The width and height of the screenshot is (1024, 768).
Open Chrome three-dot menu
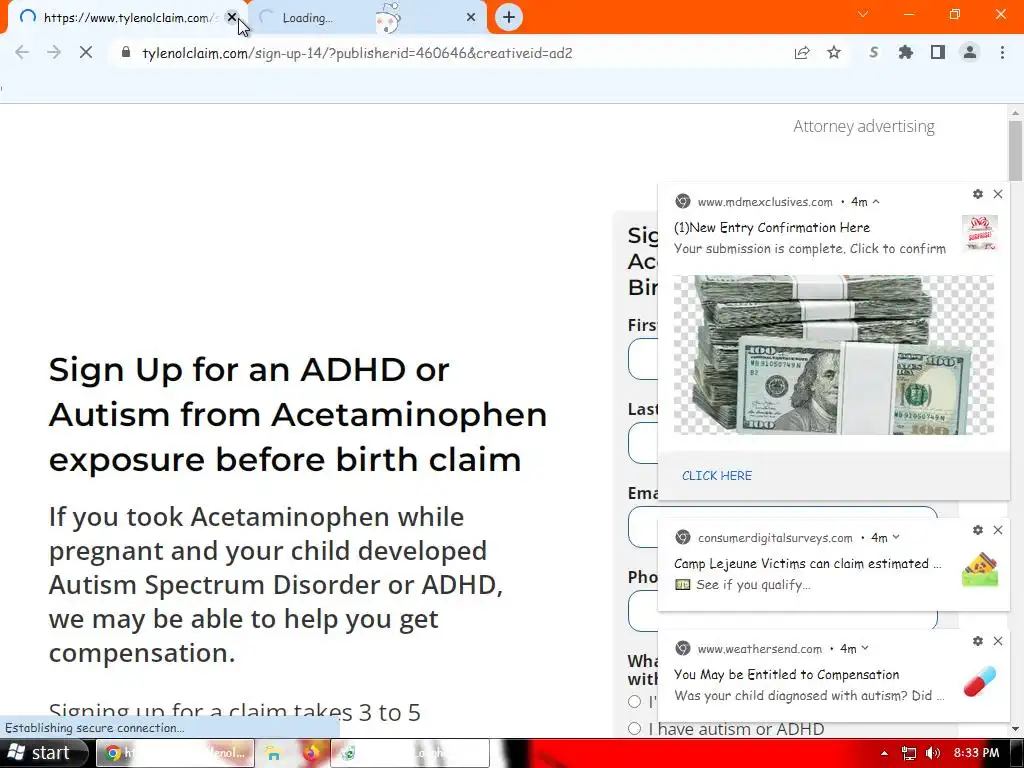pyautogui.click(x=1002, y=53)
